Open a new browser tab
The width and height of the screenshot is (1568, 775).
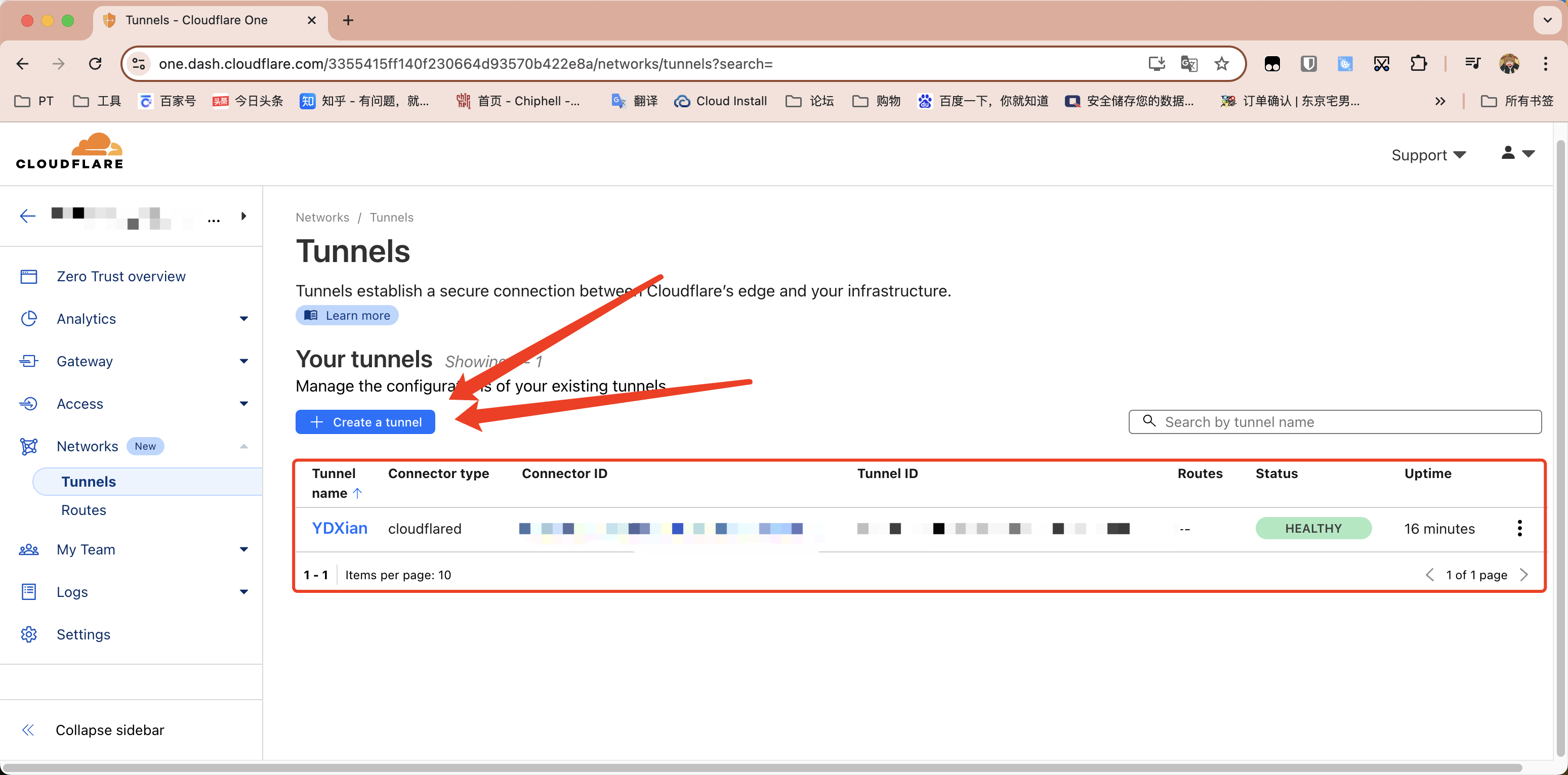(348, 21)
